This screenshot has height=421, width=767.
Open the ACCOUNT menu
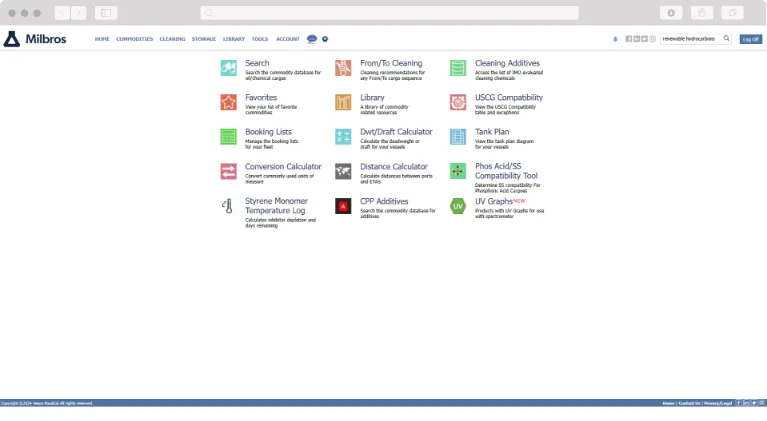pos(288,39)
